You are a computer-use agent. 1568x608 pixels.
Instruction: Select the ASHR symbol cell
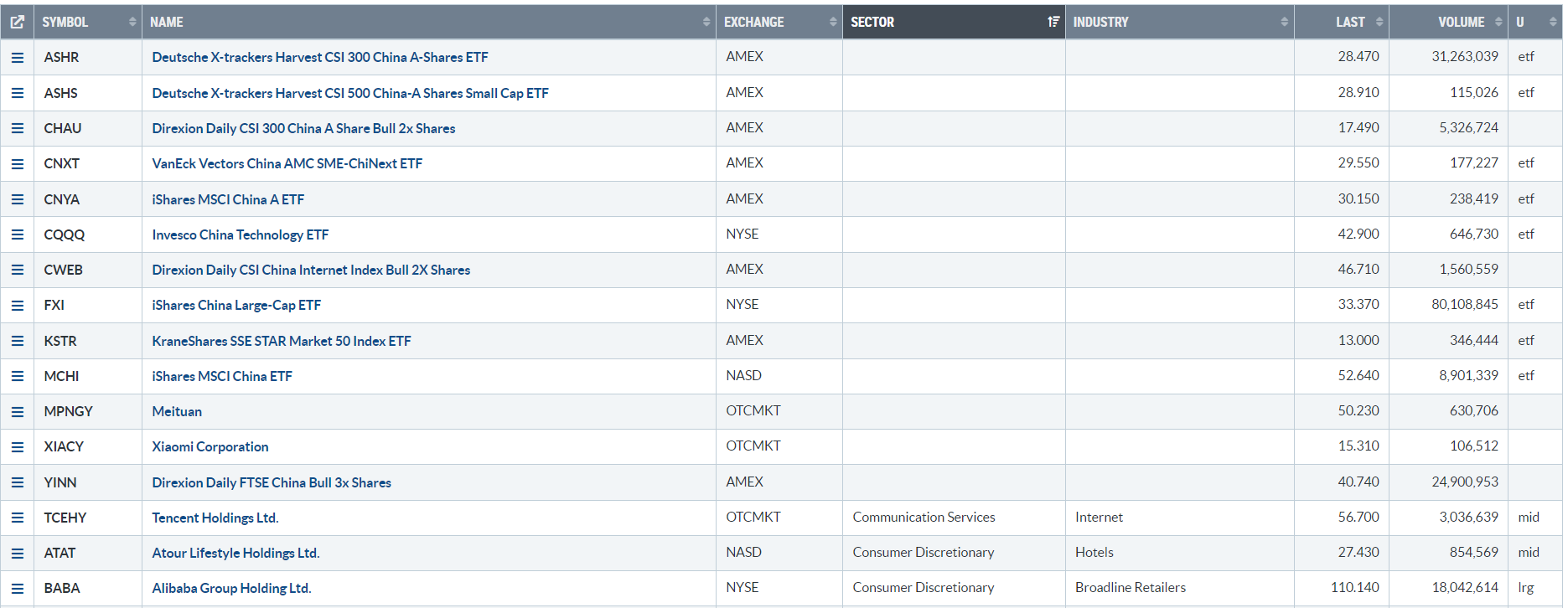tap(88, 58)
